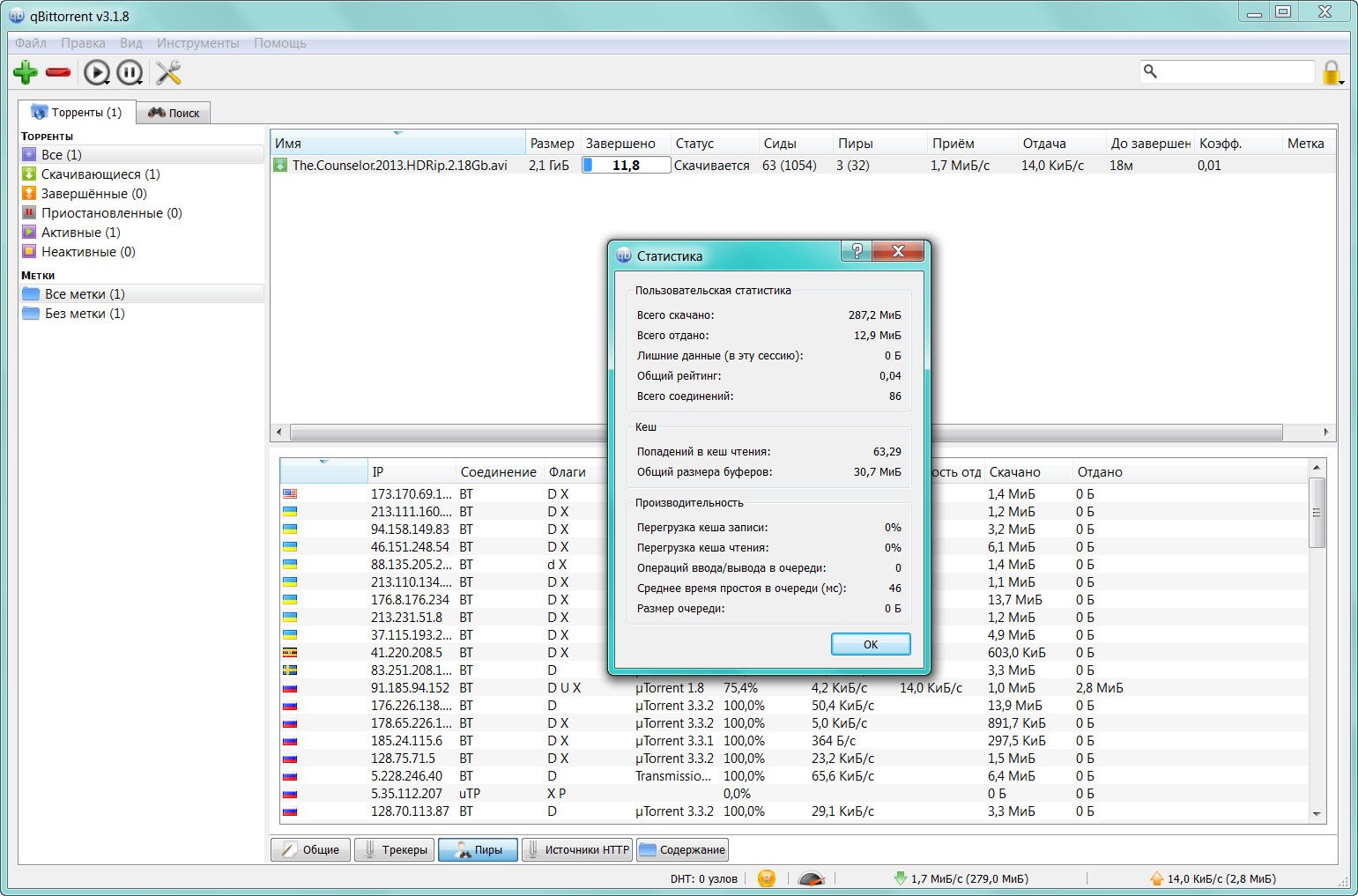
Task: Select the Все (1) filter
Action: 142,154
